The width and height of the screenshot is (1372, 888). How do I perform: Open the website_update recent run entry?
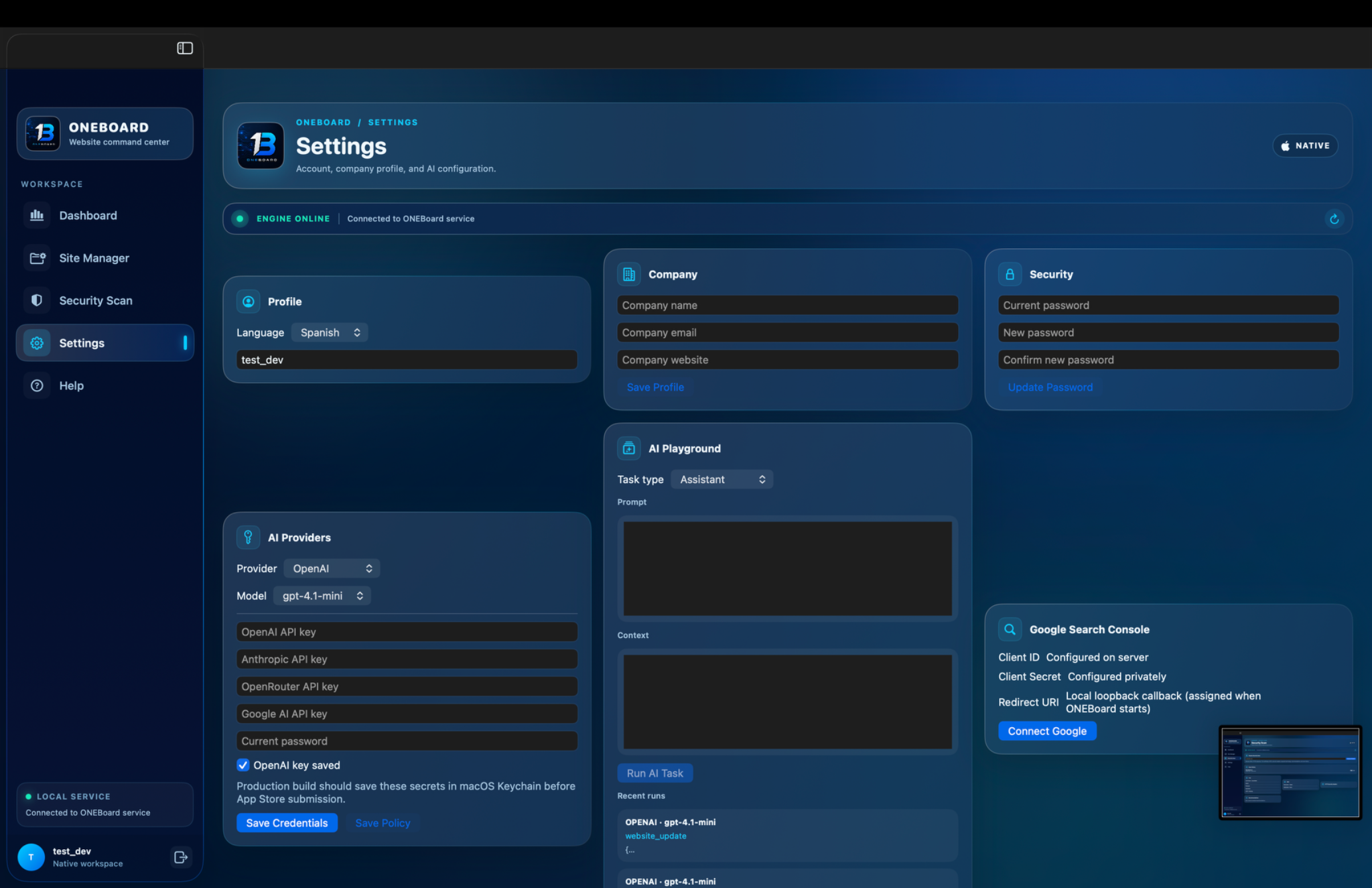tap(787, 836)
